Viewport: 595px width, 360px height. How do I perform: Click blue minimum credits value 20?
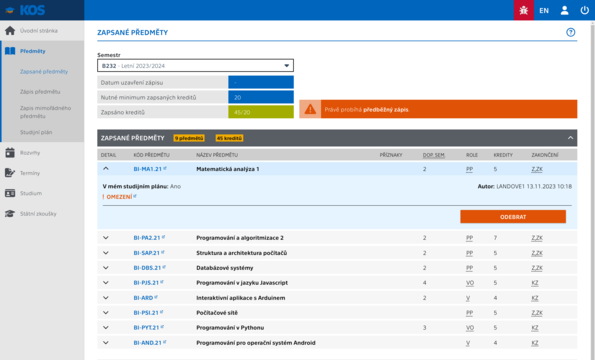click(261, 97)
